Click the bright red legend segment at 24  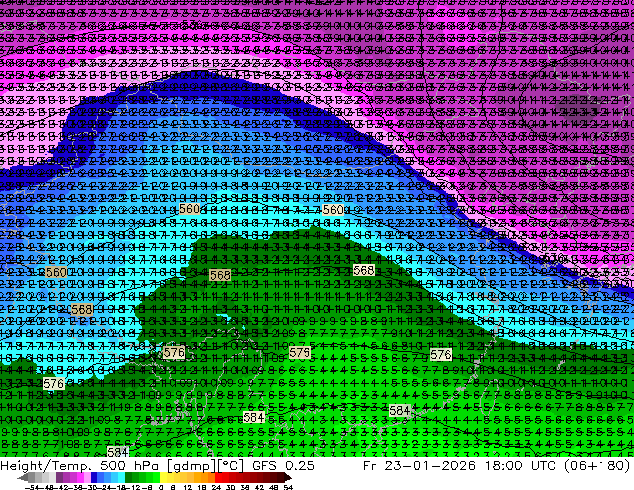coord(218,478)
